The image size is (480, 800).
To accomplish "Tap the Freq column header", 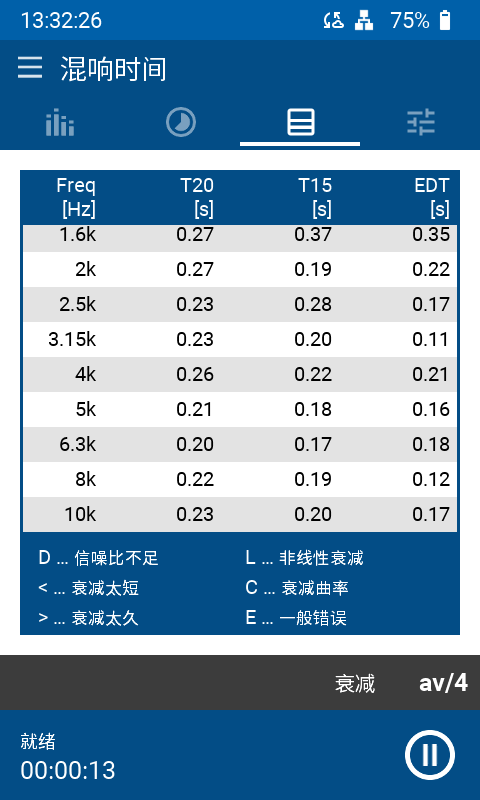I will pos(76,197).
